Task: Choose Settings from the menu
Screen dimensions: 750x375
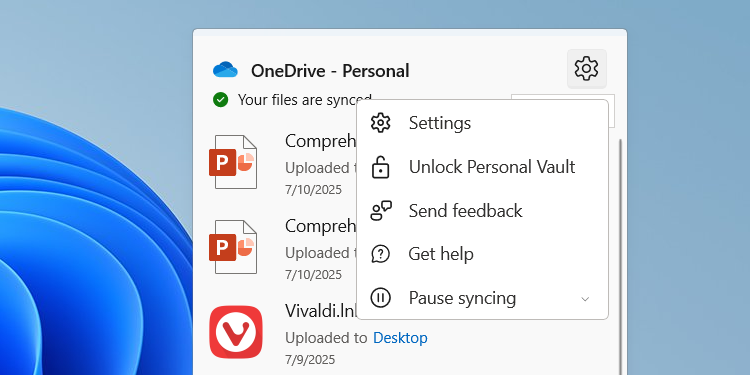Action: 483,123
